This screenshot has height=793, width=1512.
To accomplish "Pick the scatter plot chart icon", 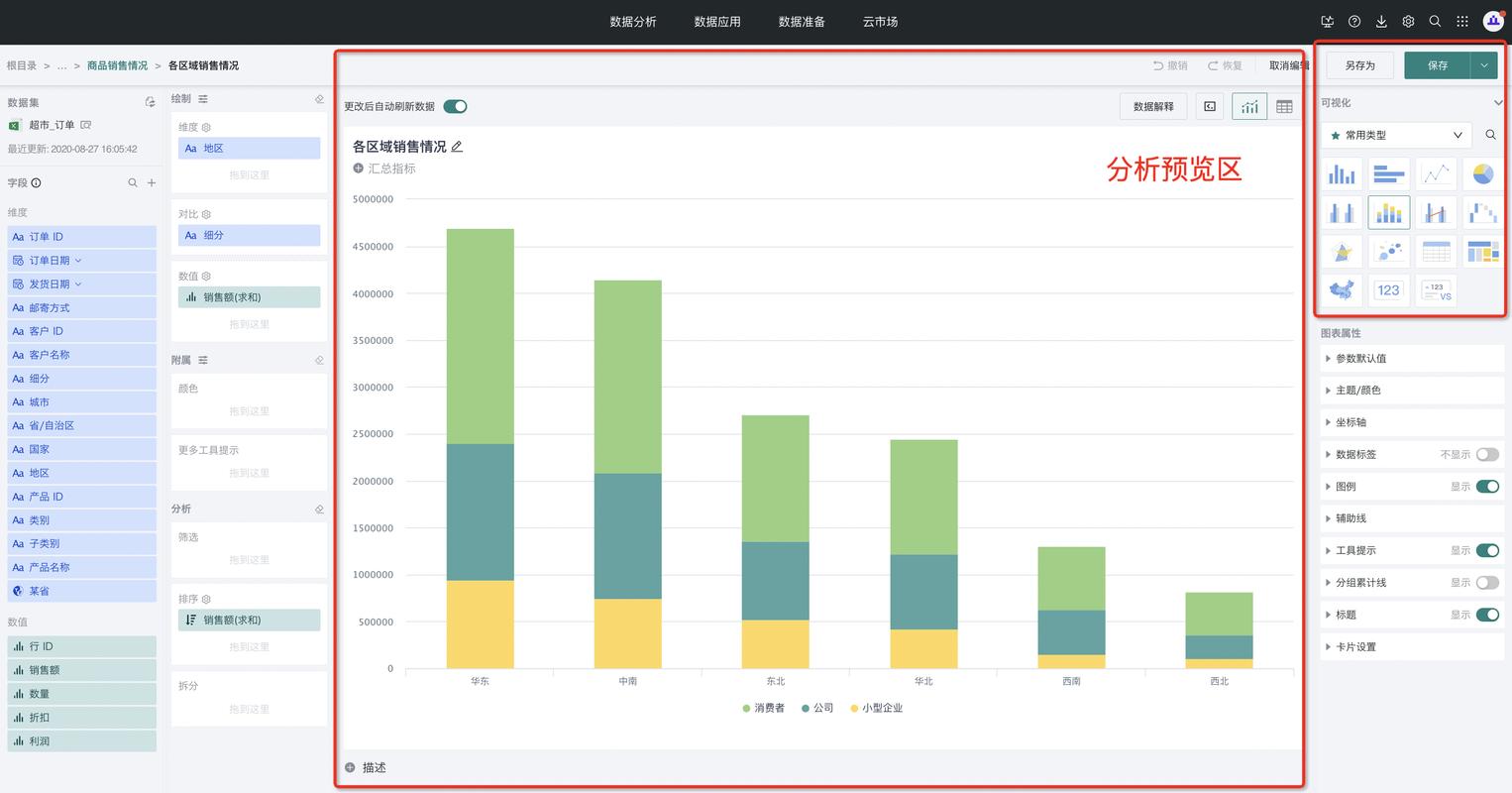I will (1389, 251).
